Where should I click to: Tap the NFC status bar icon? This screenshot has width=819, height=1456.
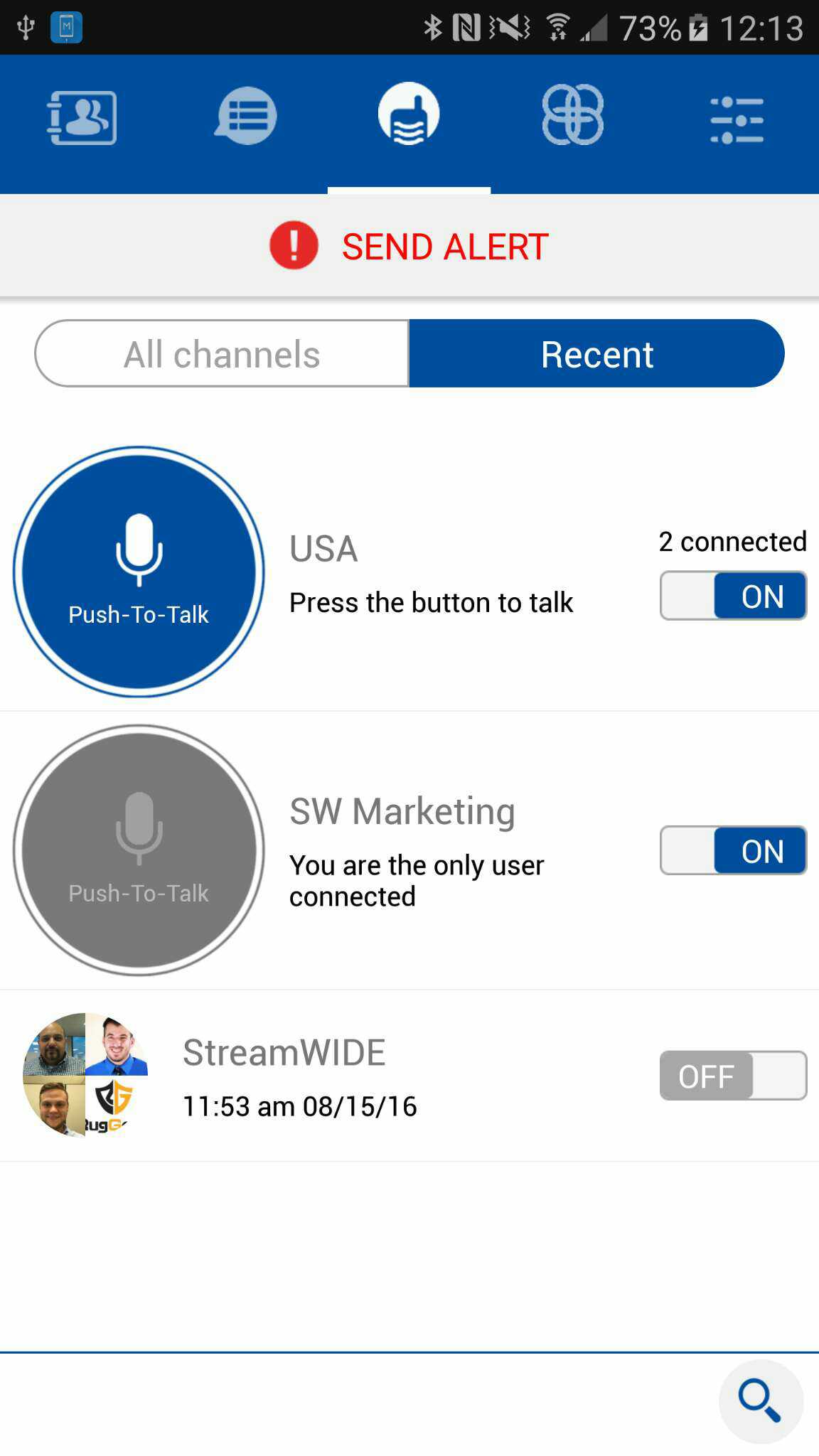(466, 28)
